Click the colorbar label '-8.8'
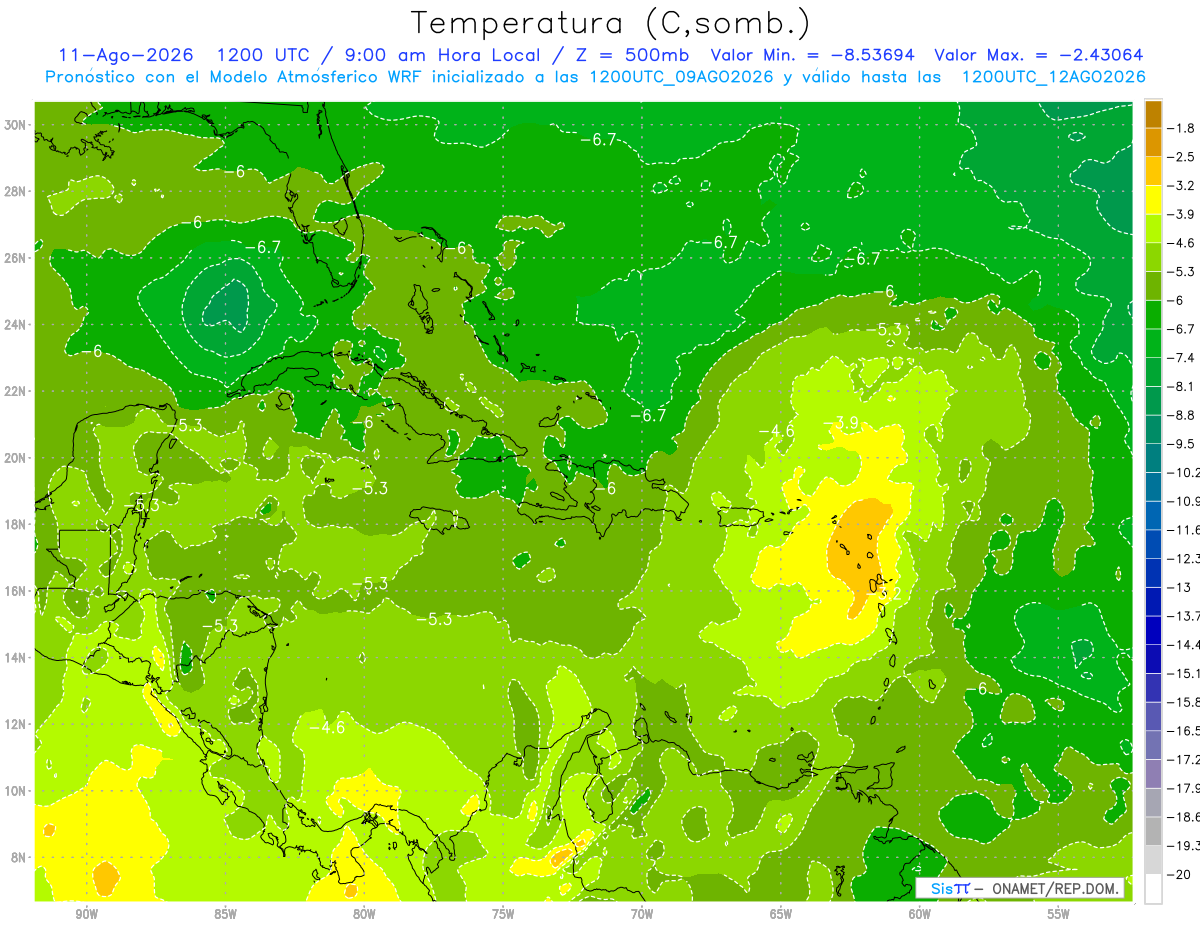Screen dimensions: 1200x927 point(1181,415)
